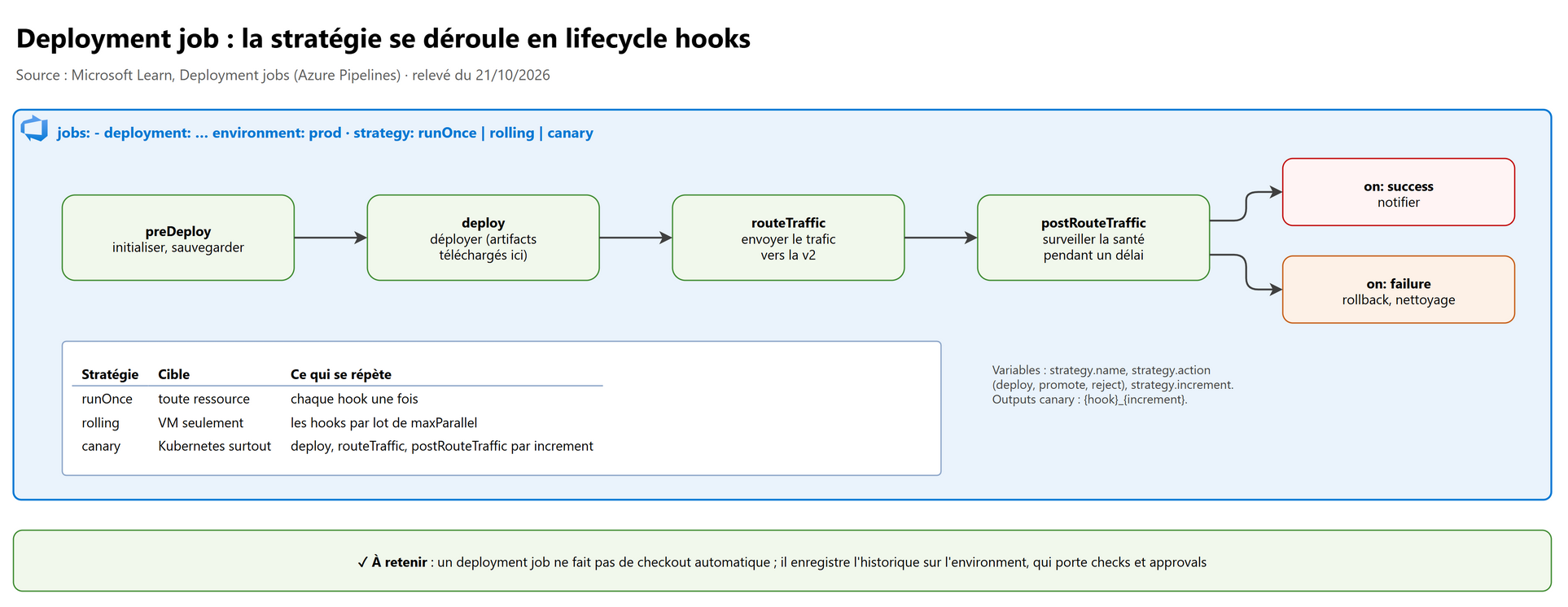
Task: Select the runOnce table cell
Action: point(107,399)
